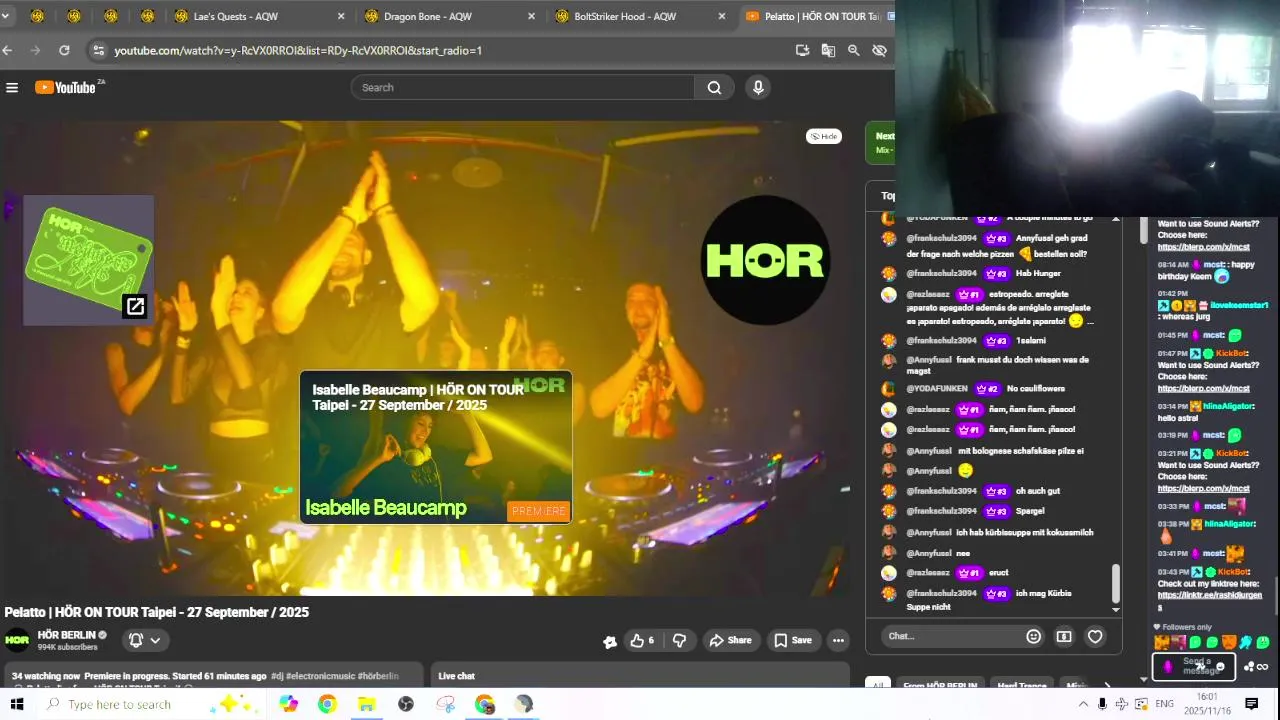1280x720 pixels.
Task: Open the notification bell subscription dropdown
Action: pos(144,640)
